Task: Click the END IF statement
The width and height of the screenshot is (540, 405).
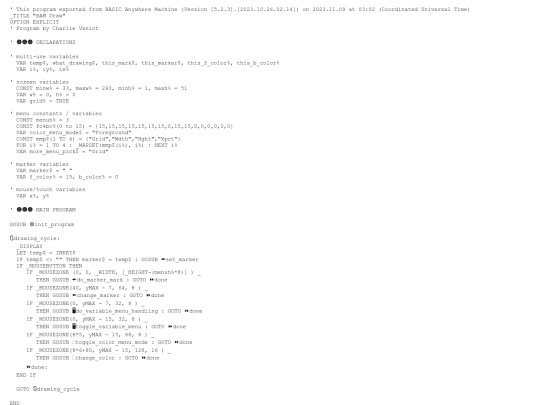Action: 26,375
